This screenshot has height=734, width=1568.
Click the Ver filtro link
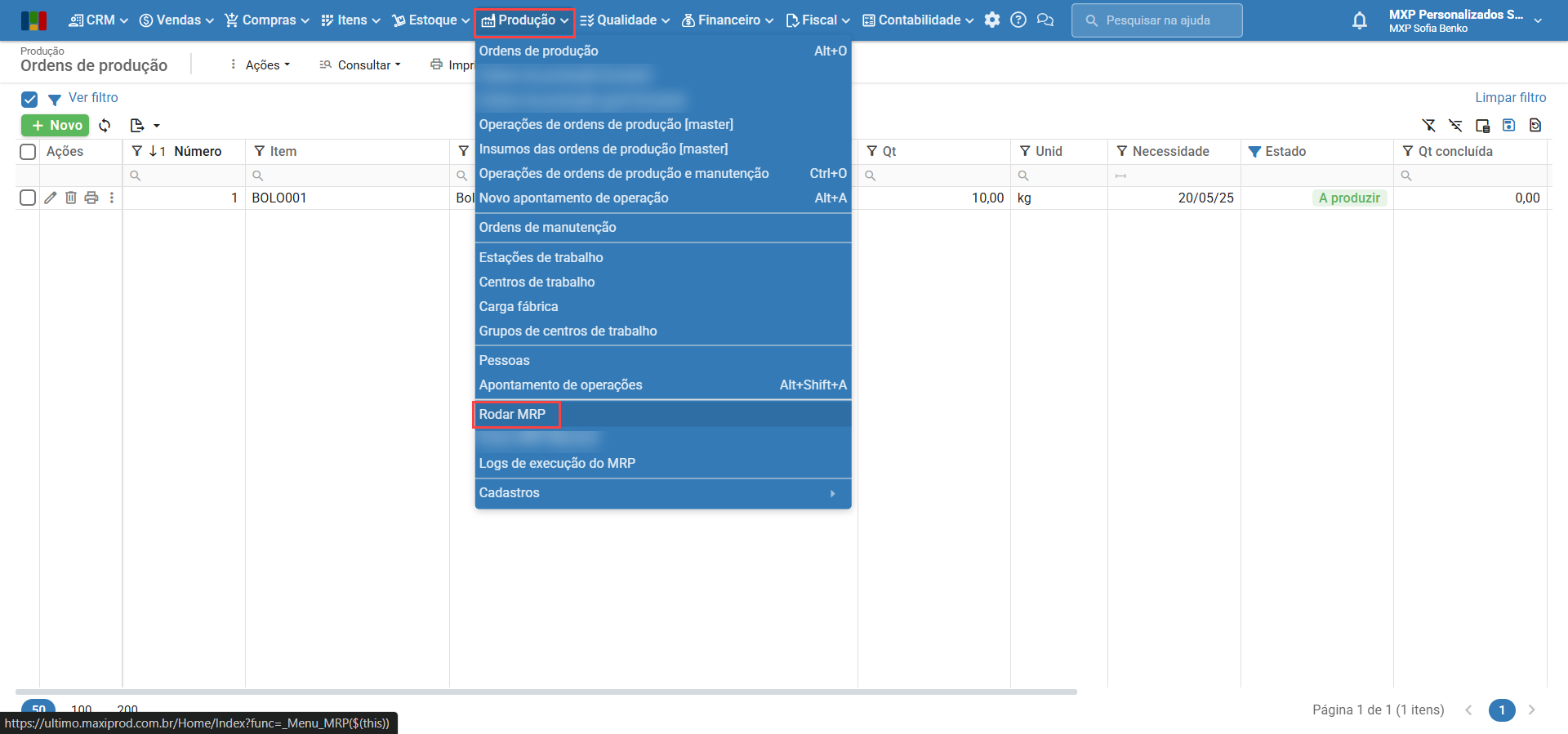coord(93,98)
